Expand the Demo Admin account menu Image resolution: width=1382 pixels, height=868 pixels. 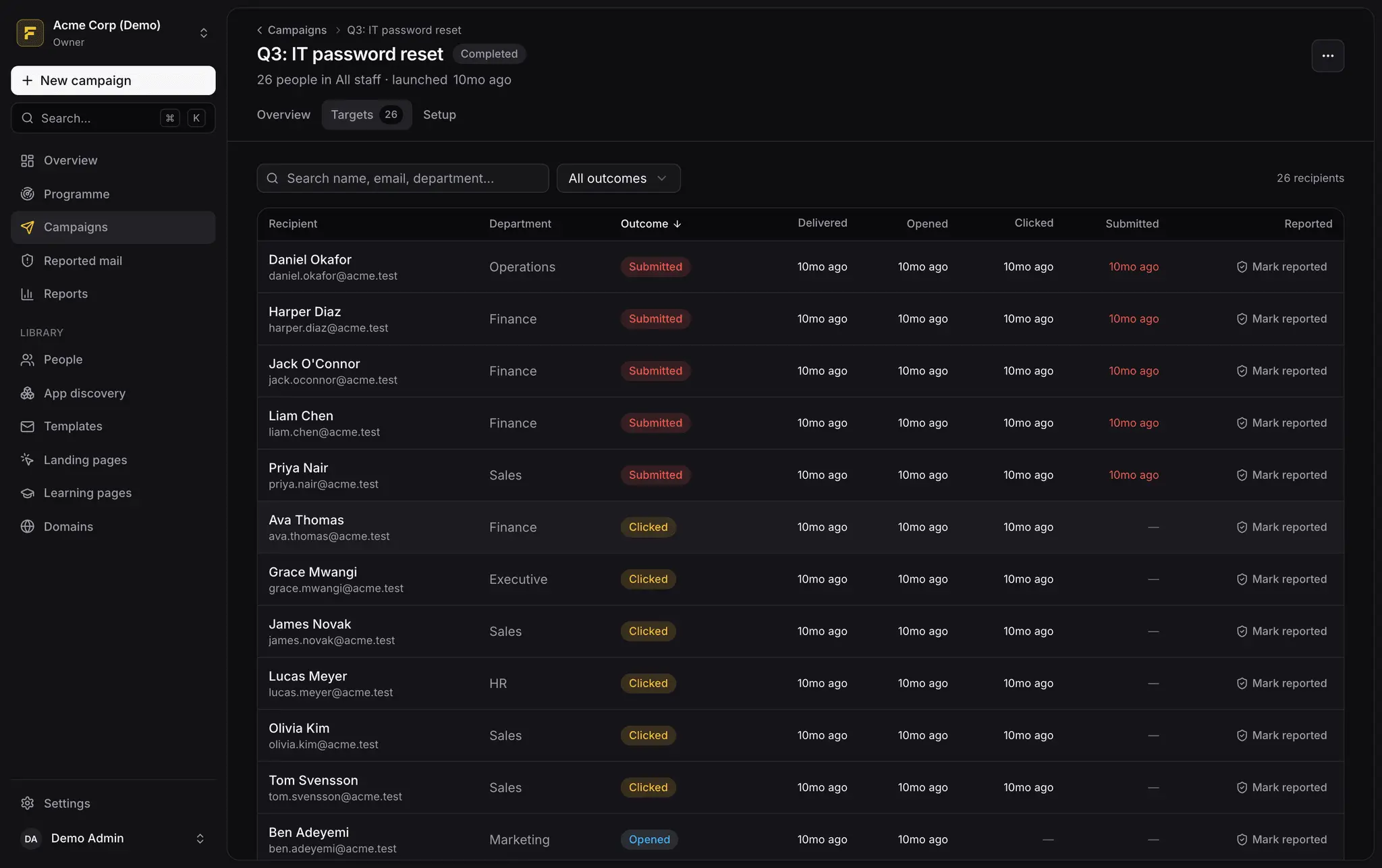click(200, 838)
